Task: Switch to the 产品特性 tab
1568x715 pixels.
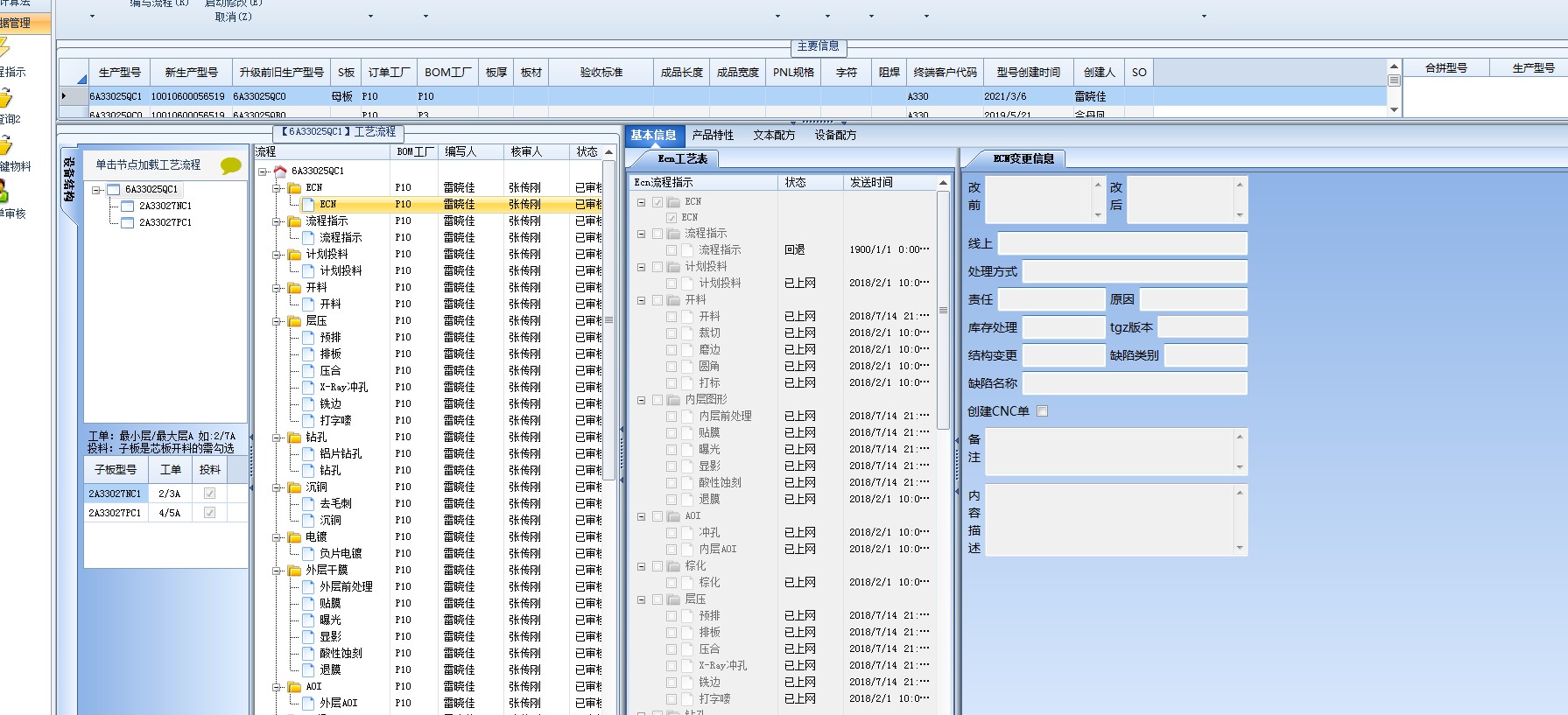Action: 713,135
